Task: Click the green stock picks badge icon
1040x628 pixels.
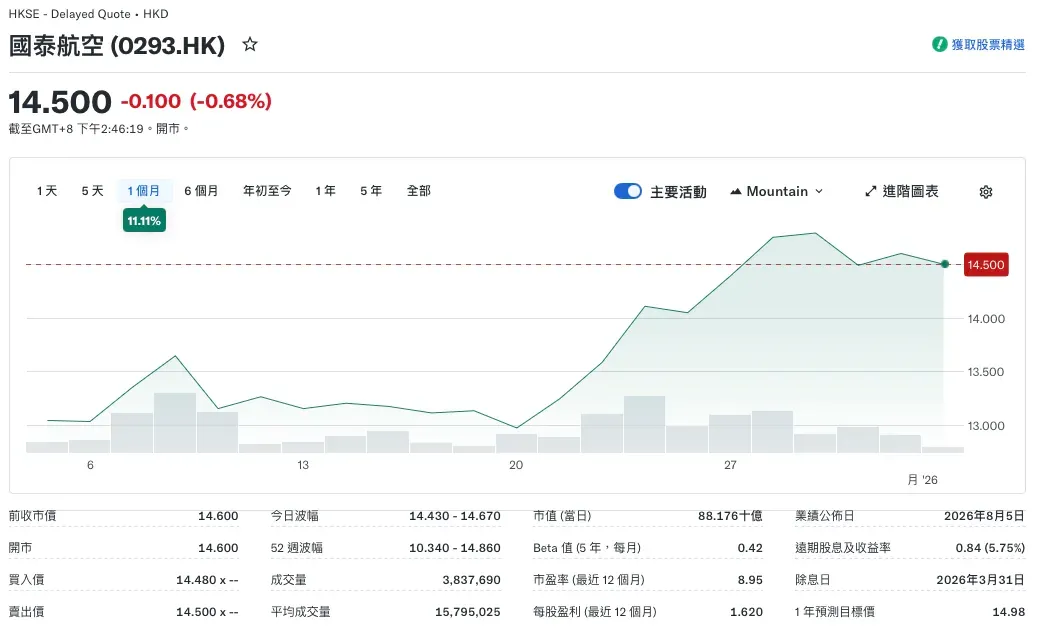Action: point(939,44)
